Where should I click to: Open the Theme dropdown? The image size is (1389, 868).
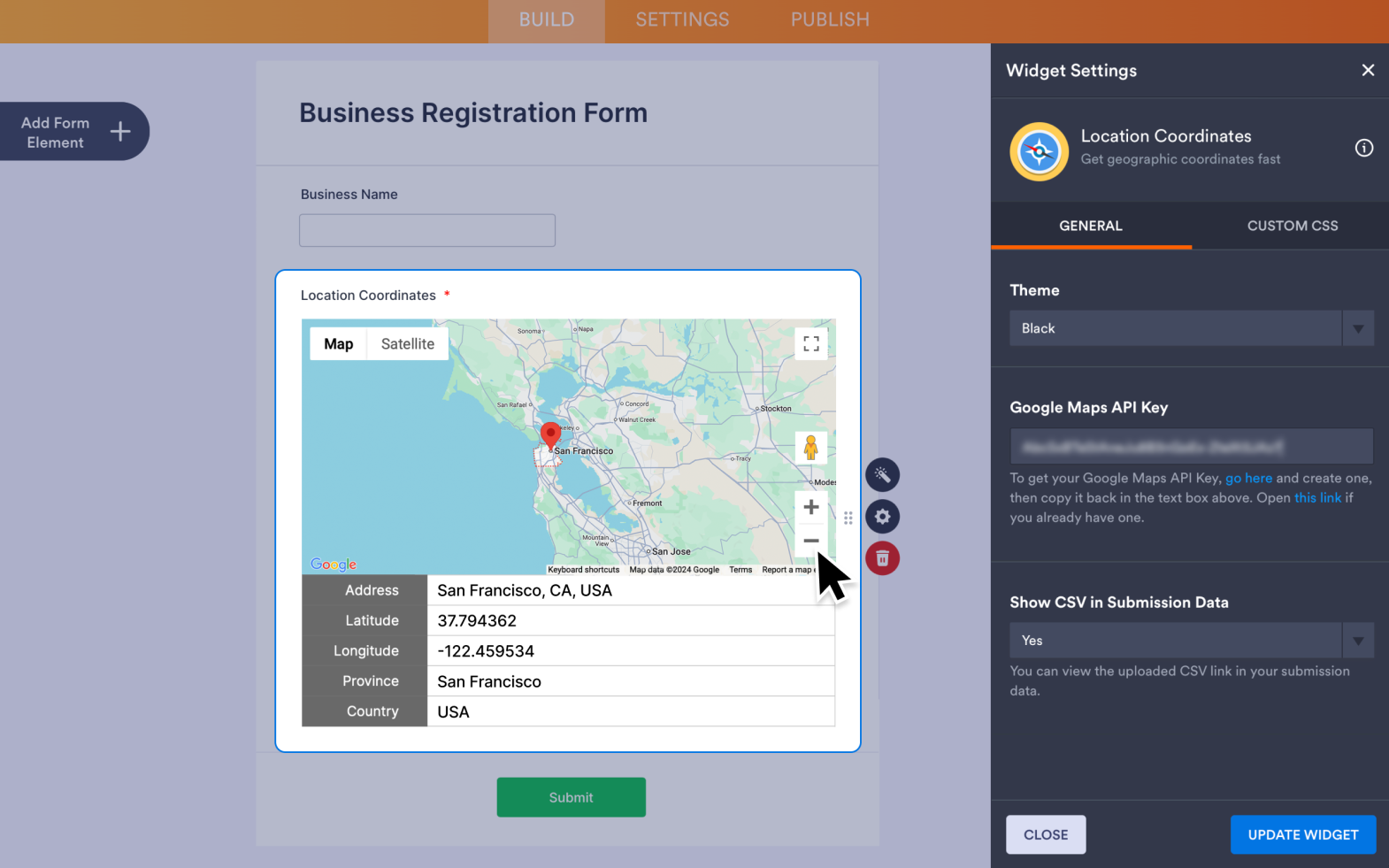point(1191,328)
